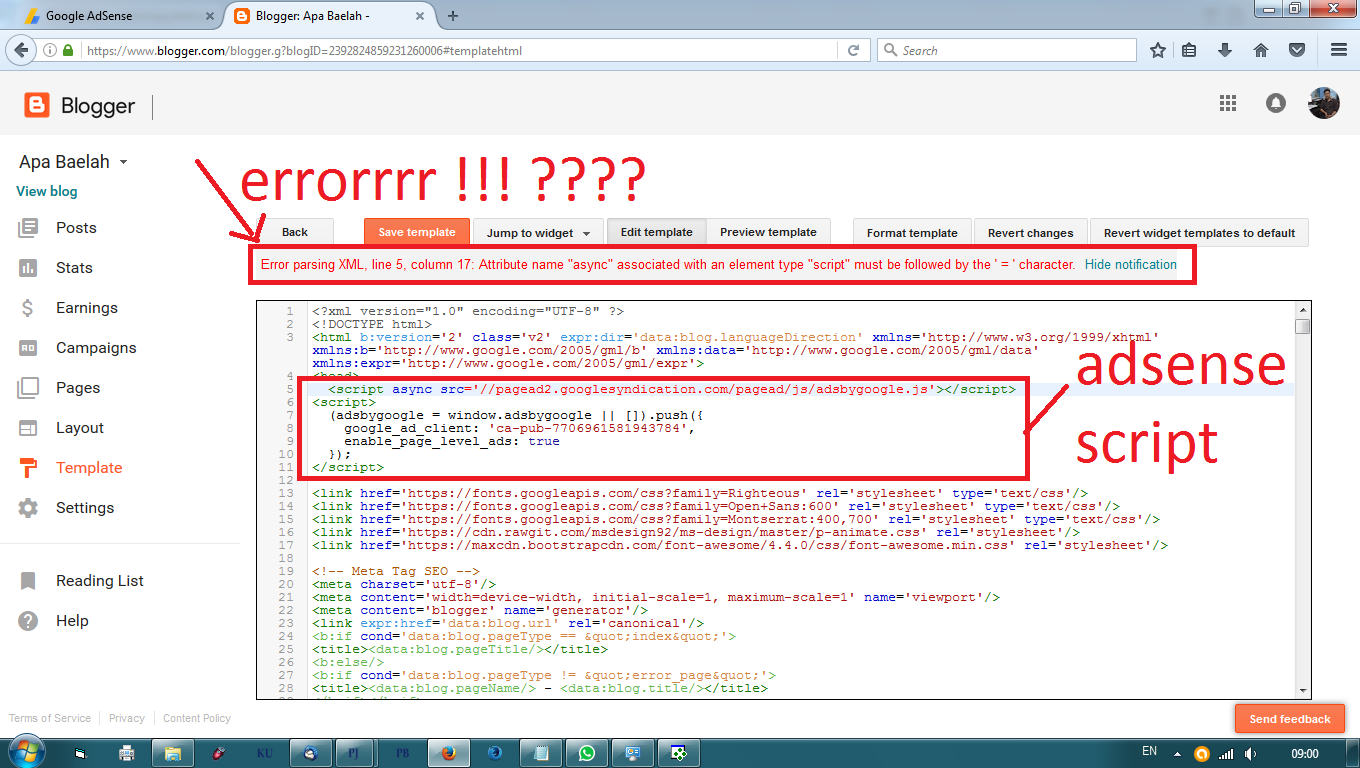Click line 5 script async code
Viewport: 1360px width, 768px height.
click(x=672, y=389)
